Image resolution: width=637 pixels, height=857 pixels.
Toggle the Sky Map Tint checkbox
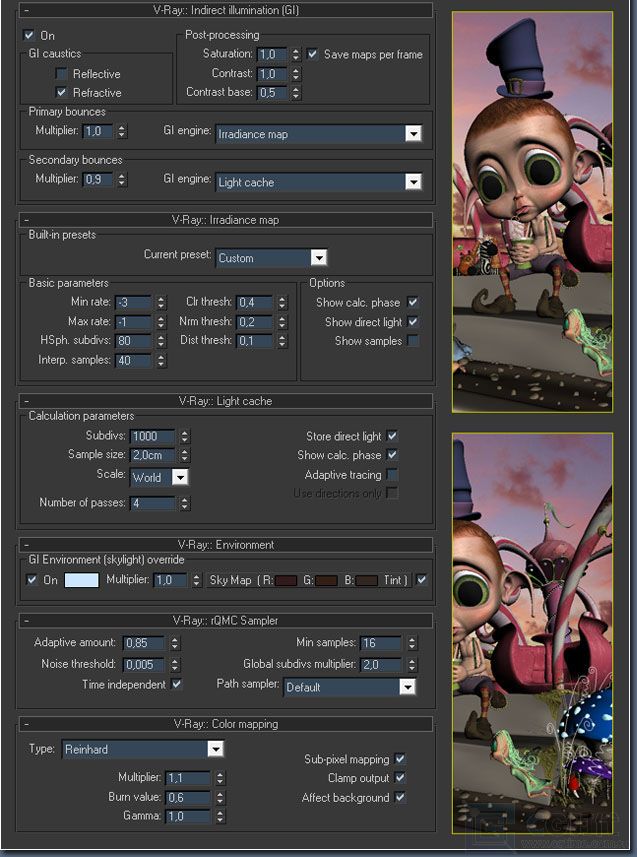(421, 580)
